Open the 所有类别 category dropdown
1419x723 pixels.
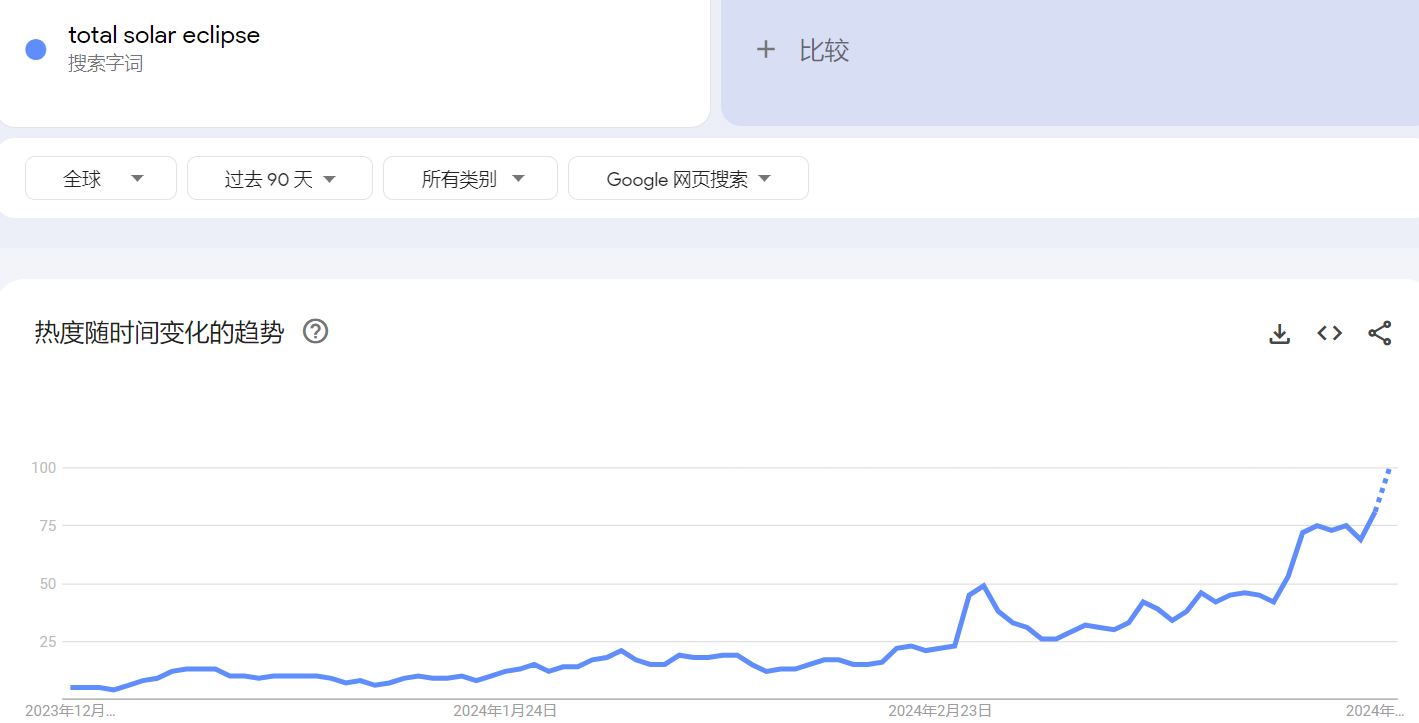tap(471, 178)
